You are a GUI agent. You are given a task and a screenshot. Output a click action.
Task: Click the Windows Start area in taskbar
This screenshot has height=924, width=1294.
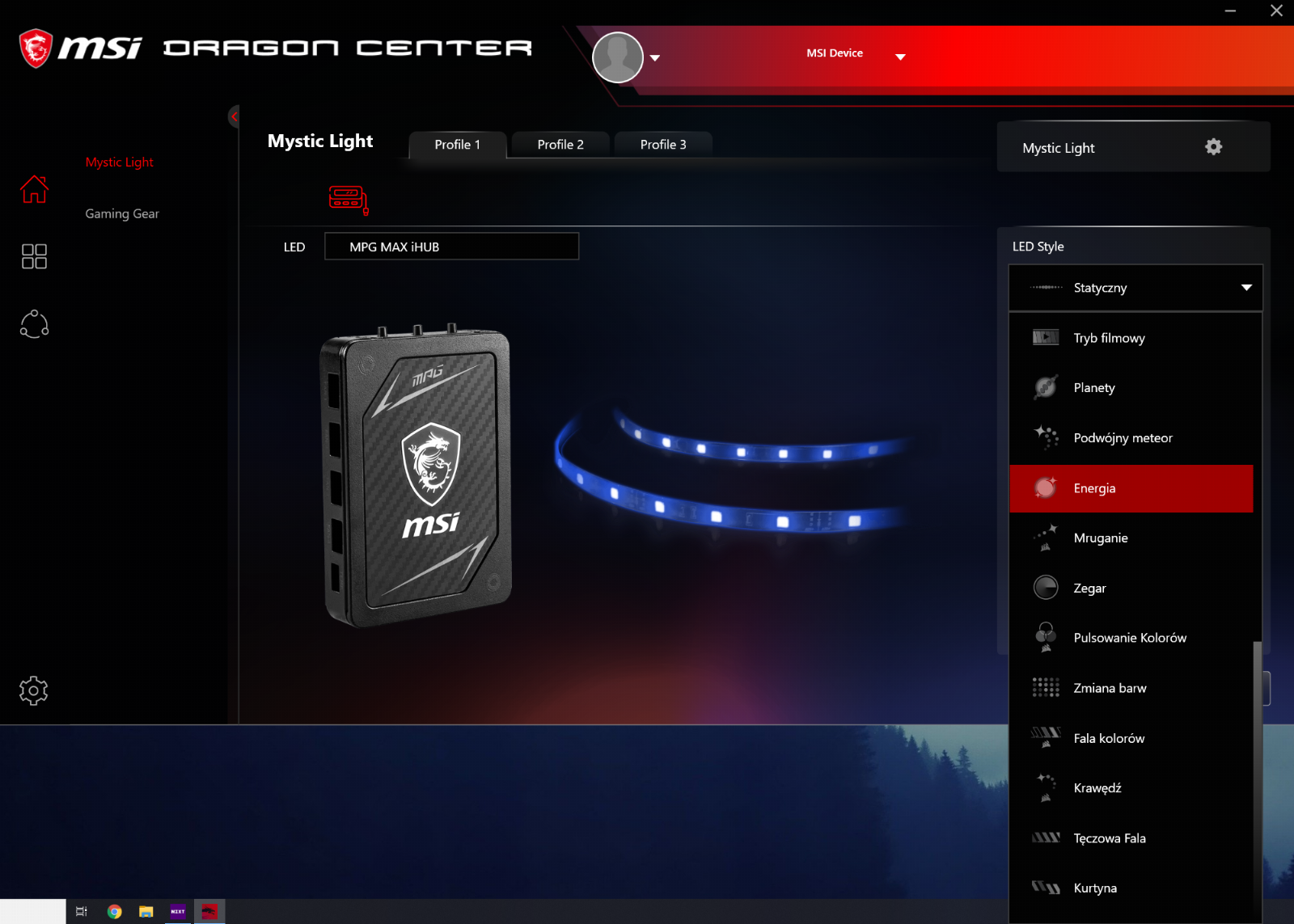point(32,912)
